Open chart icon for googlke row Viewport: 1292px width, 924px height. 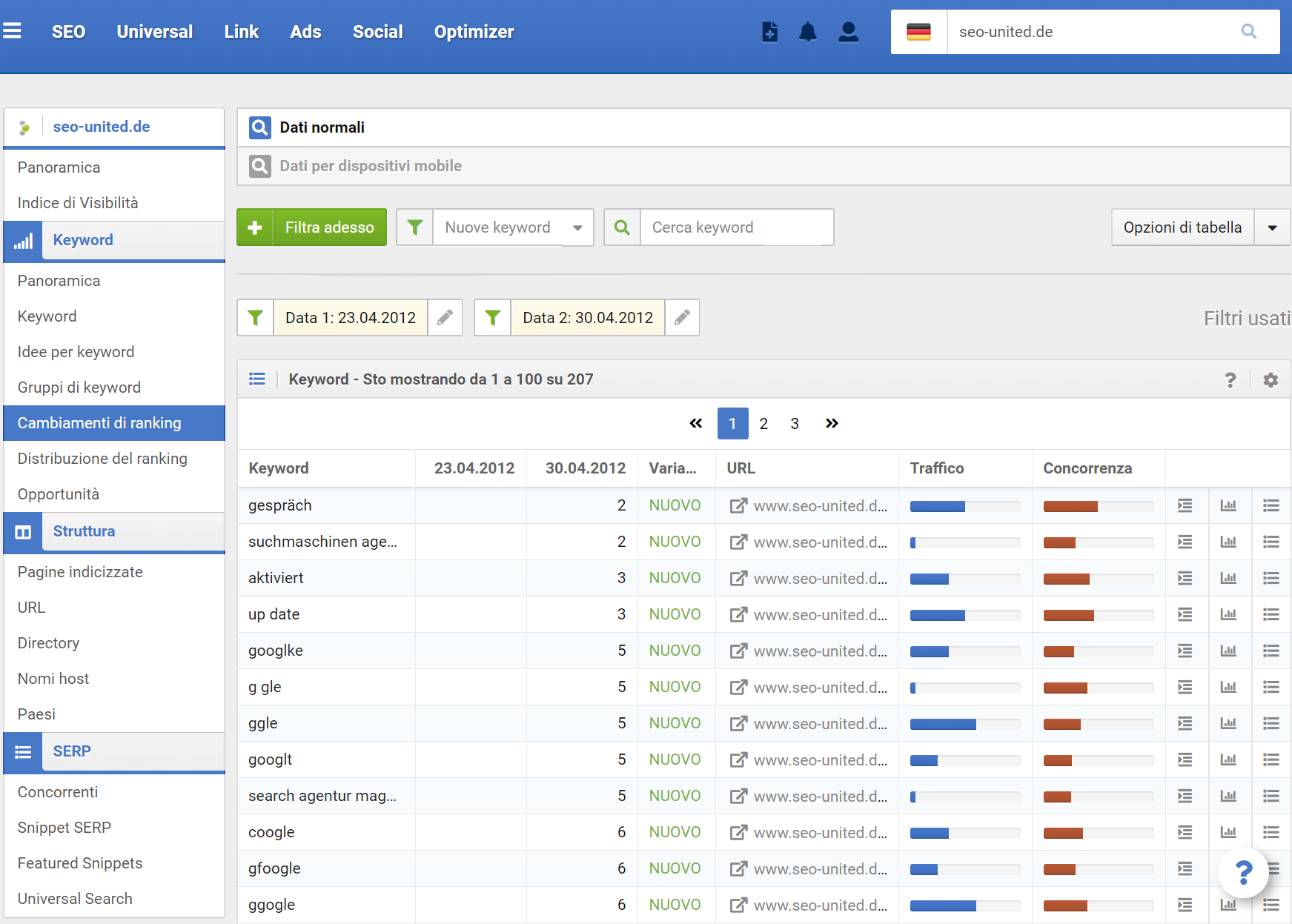[x=1228, y=651]
